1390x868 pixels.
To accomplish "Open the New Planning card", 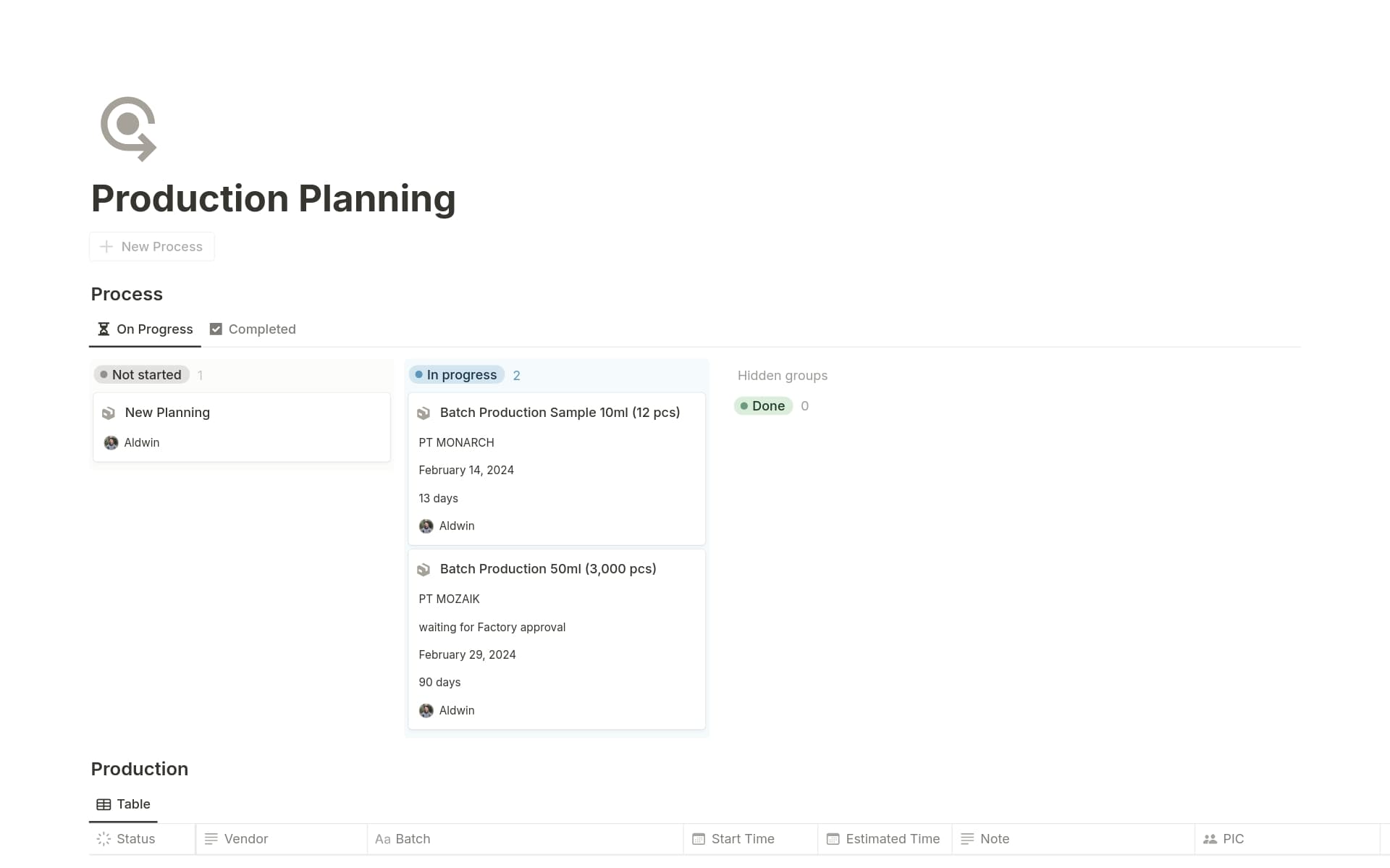I will [x=167, y=412].
